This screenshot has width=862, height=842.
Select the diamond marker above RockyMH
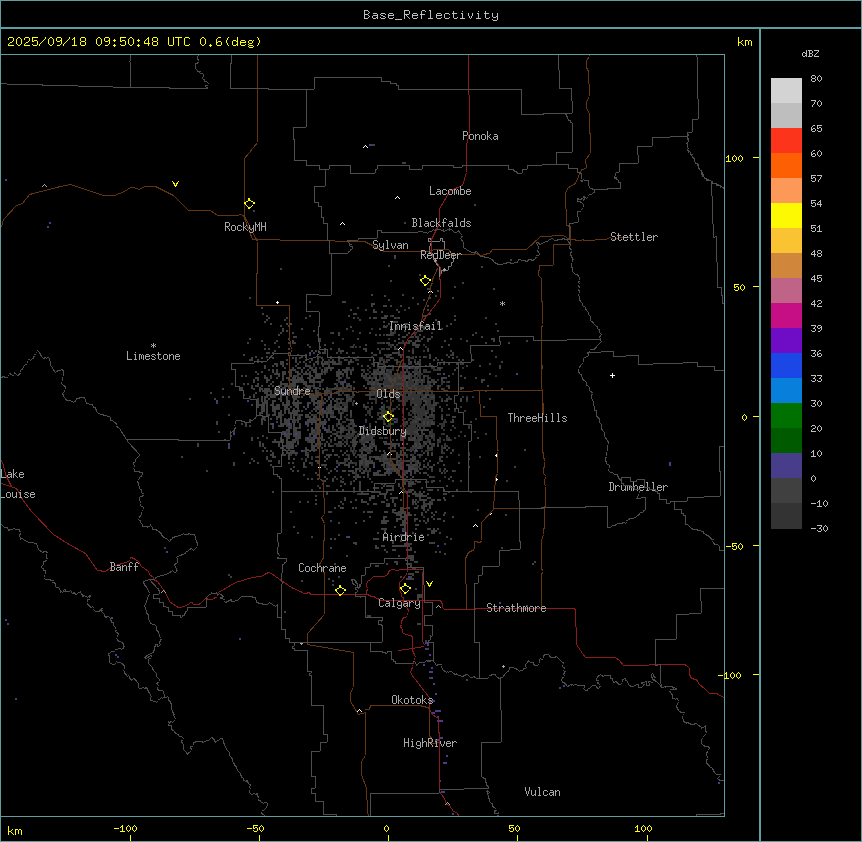249,204
